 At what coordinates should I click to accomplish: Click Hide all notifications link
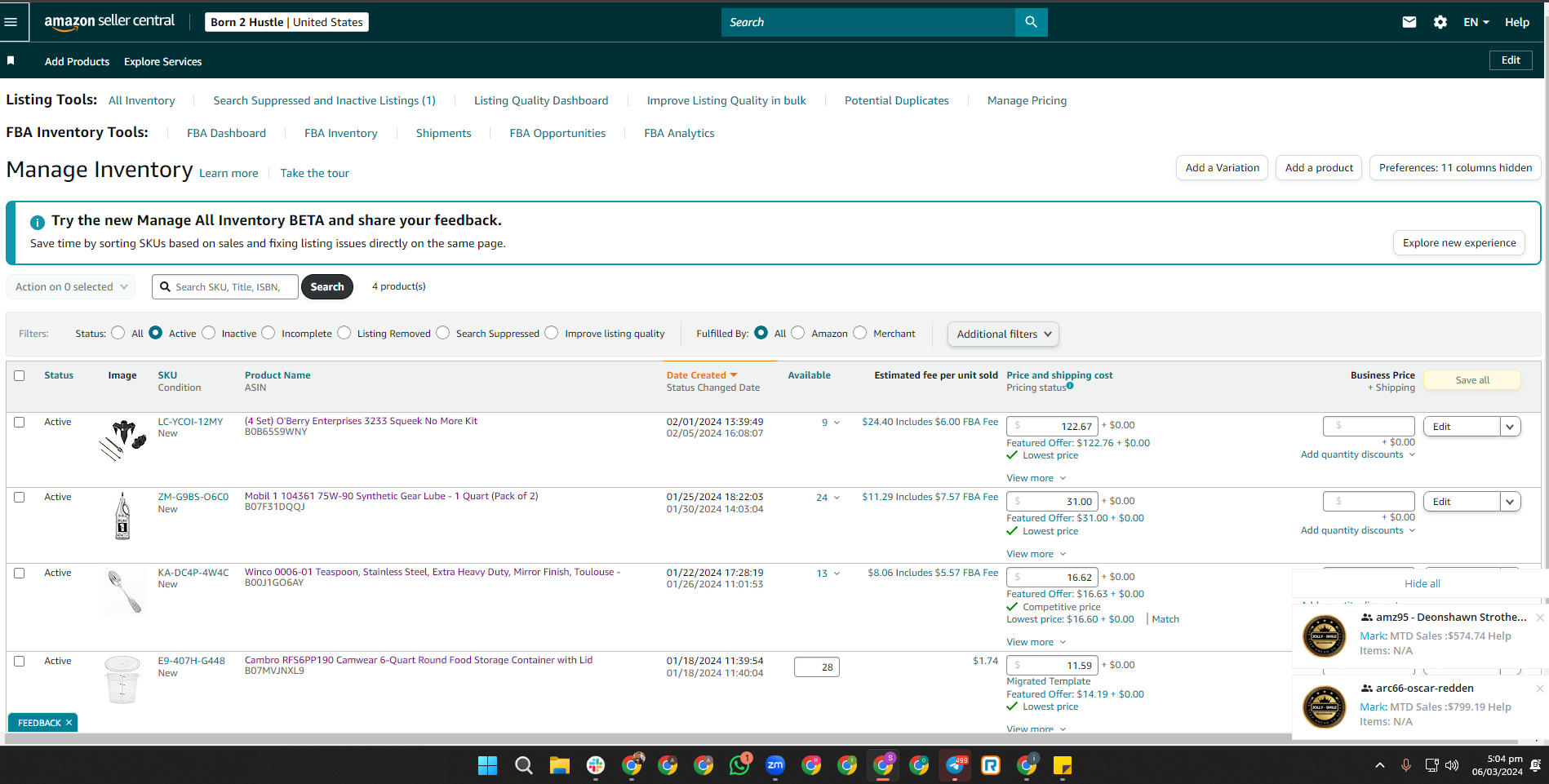1423,583
